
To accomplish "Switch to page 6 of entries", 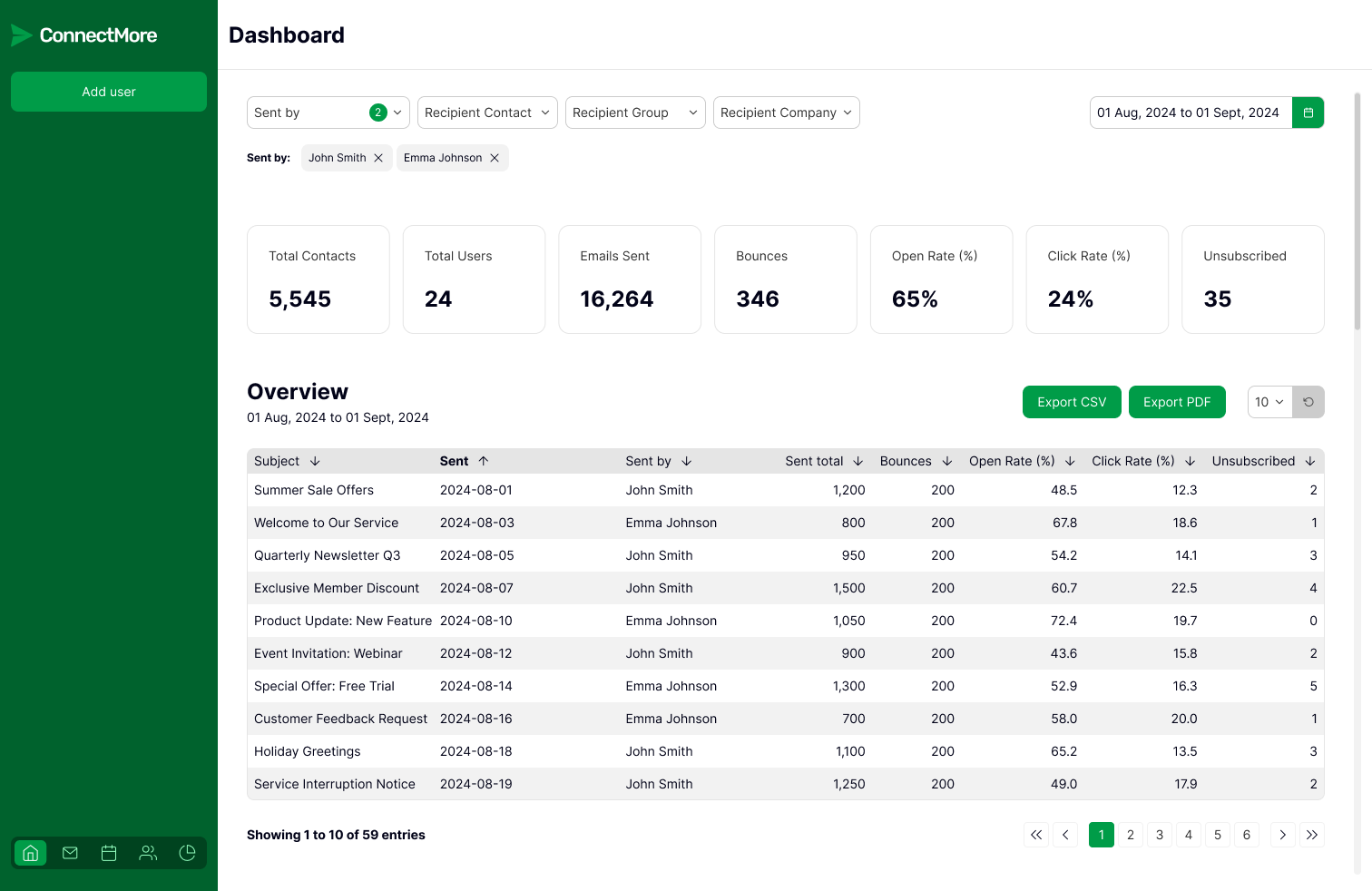I will [1246, 835].
